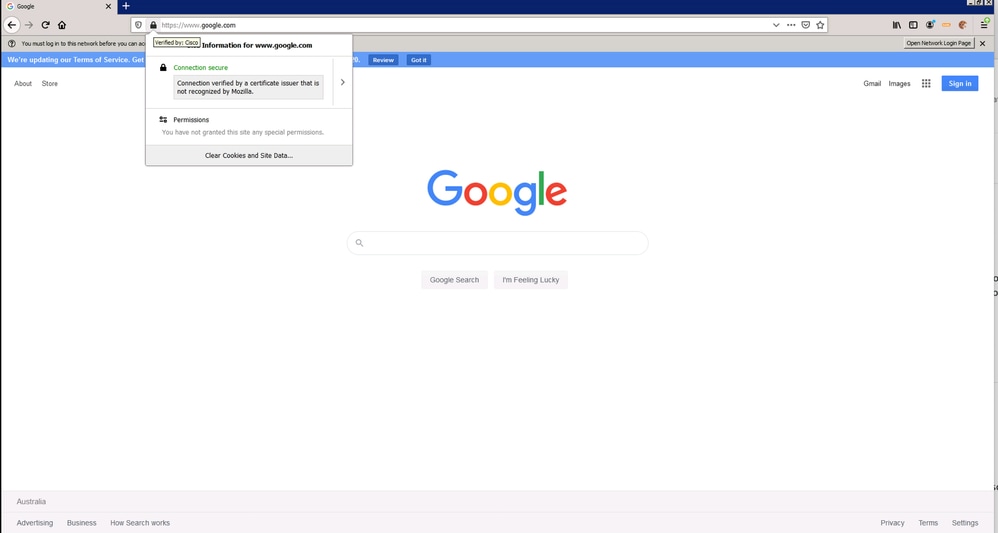Open the Advertising footer link
998x533 pixels.
coord(35,523)
